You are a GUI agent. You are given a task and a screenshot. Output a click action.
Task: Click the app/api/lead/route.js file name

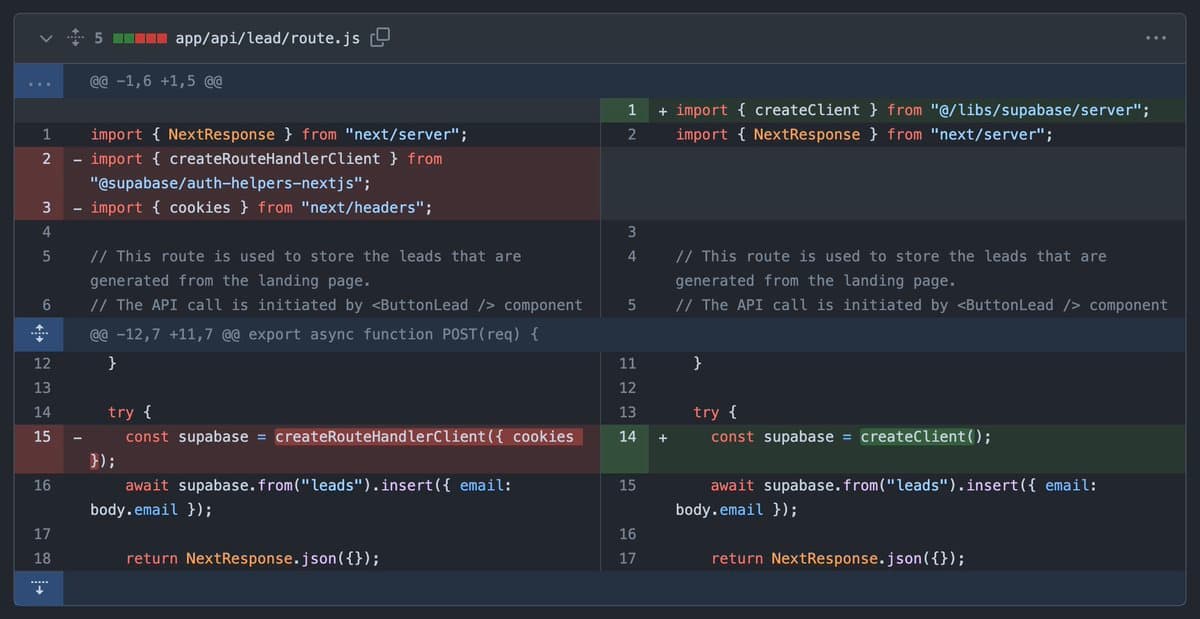click(267, 38)
